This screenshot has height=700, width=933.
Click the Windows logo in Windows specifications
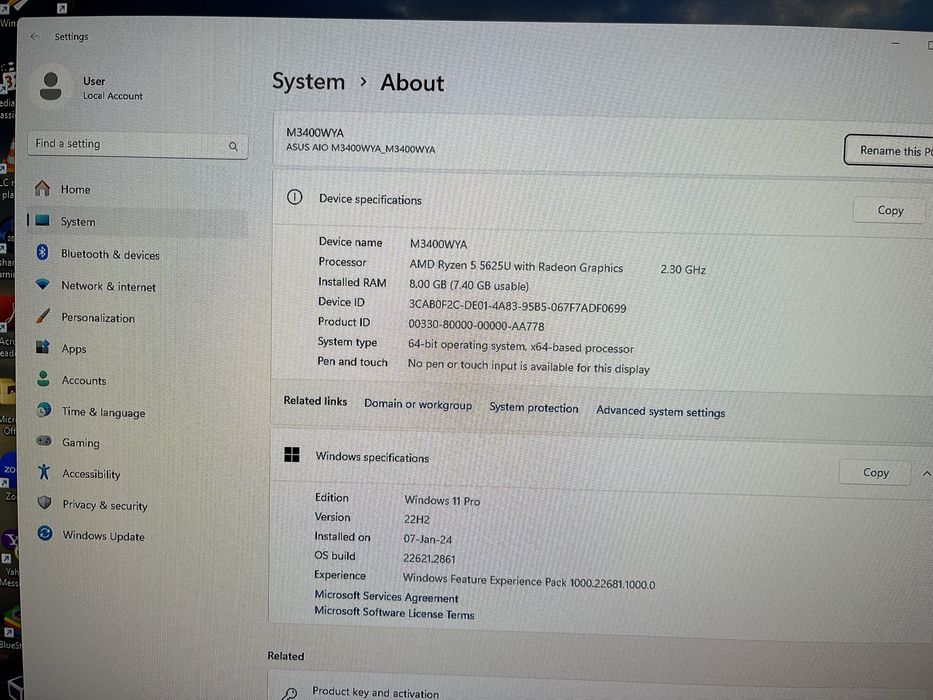(292, 455)
